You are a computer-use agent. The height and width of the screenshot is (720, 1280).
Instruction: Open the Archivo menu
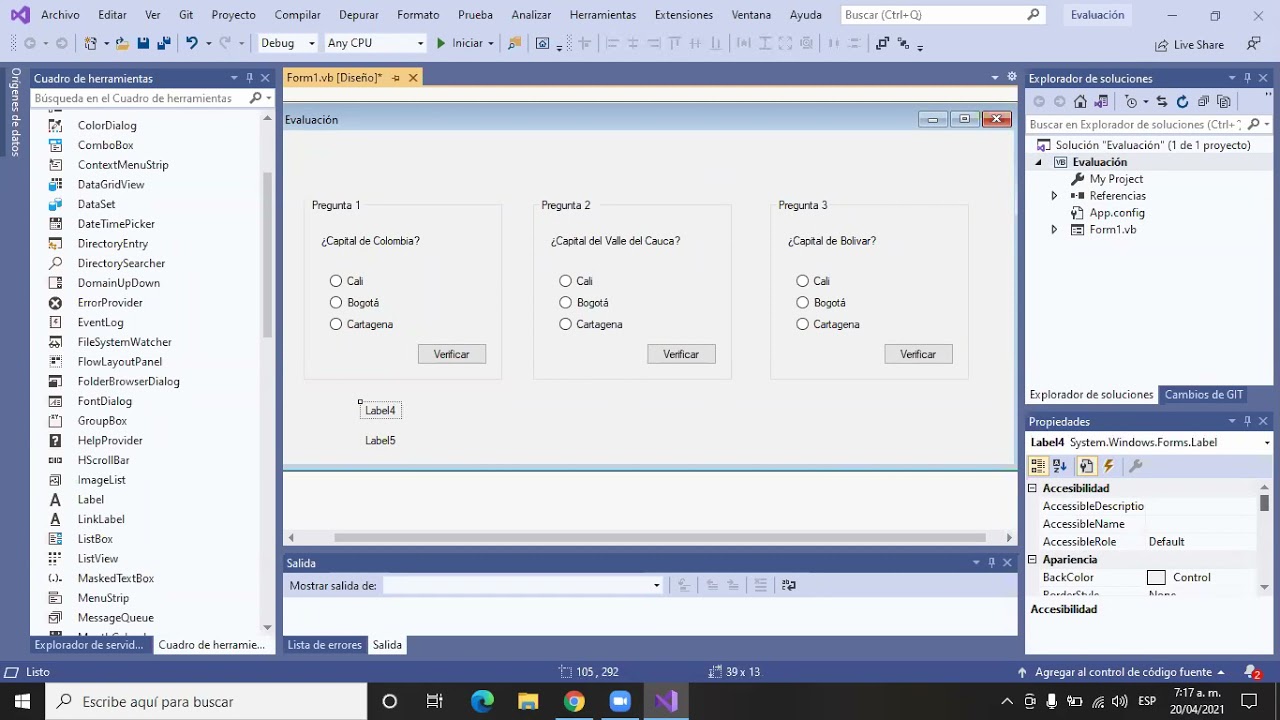(60, 15)
